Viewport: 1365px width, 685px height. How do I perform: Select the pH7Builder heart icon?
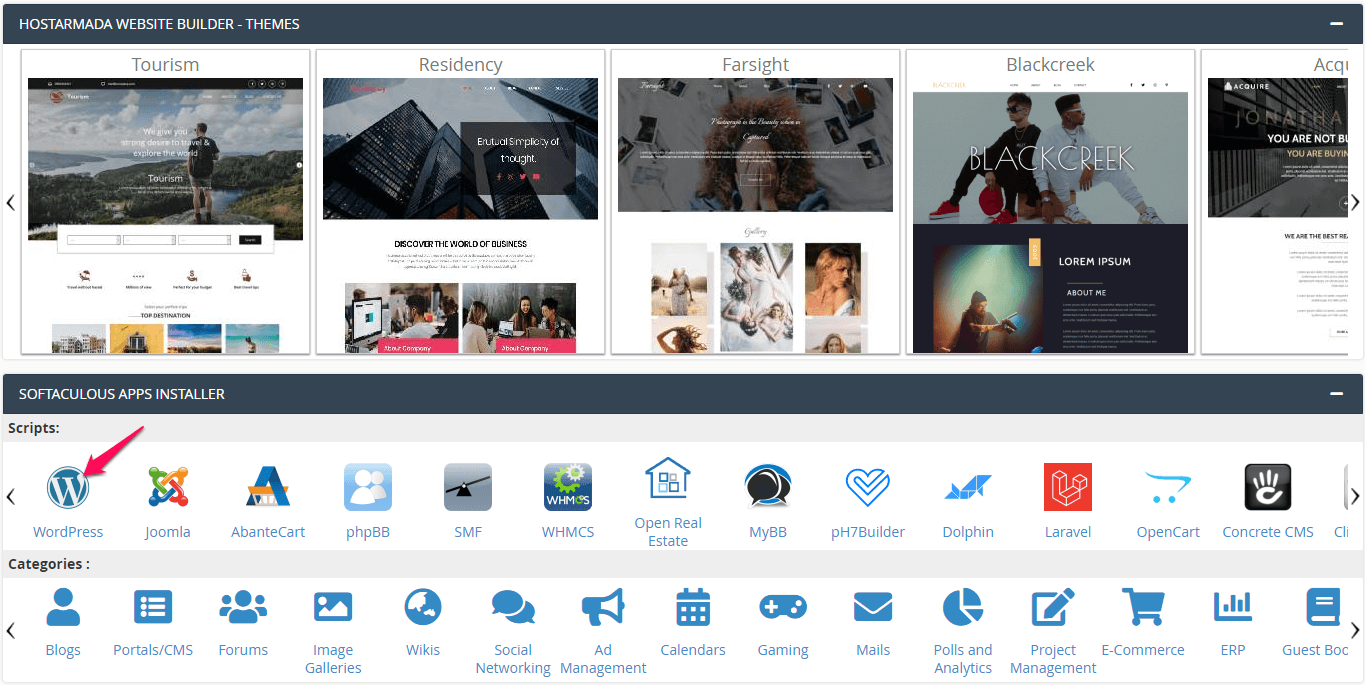[x=868, y=487]
